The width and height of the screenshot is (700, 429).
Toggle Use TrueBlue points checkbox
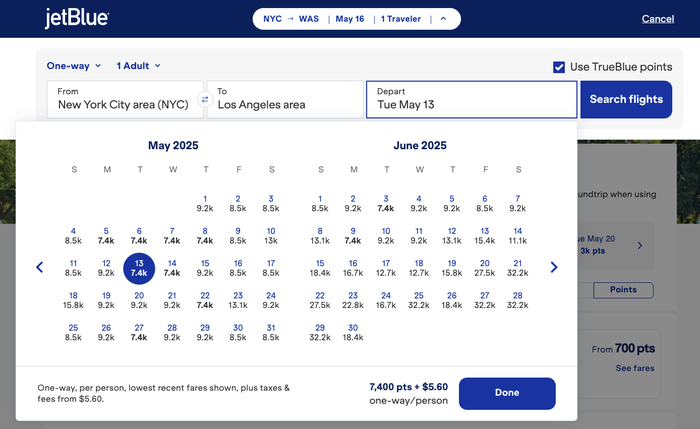(x=559, y=67)
